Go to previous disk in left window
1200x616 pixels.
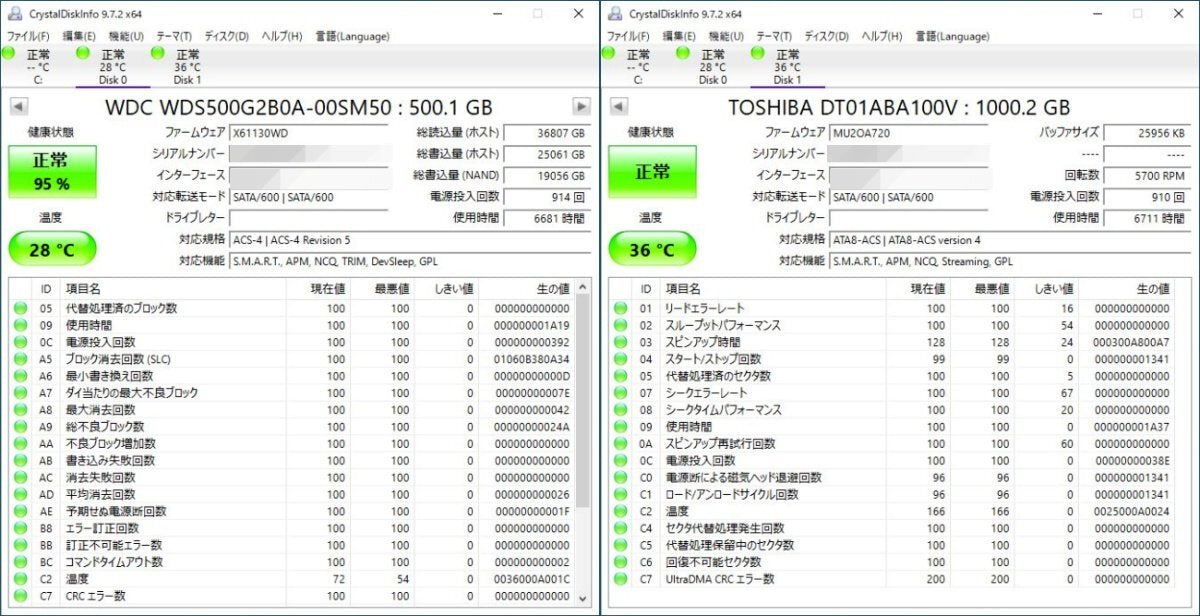tap(19, 107)
